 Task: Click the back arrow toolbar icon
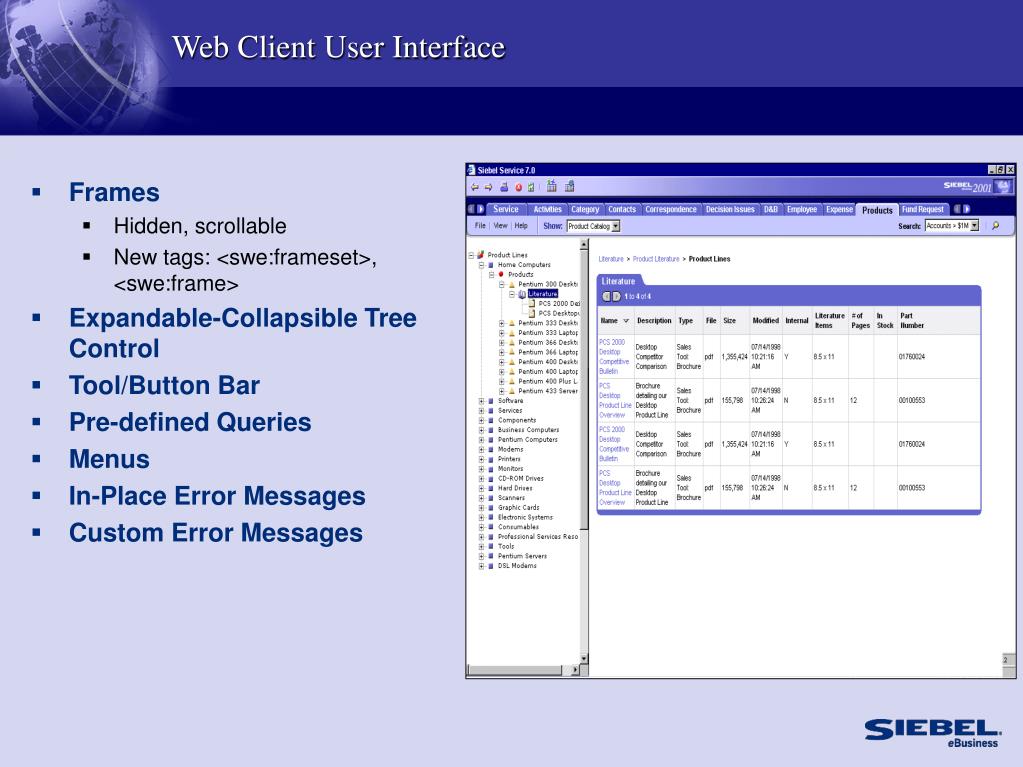[x=475, y=186]
